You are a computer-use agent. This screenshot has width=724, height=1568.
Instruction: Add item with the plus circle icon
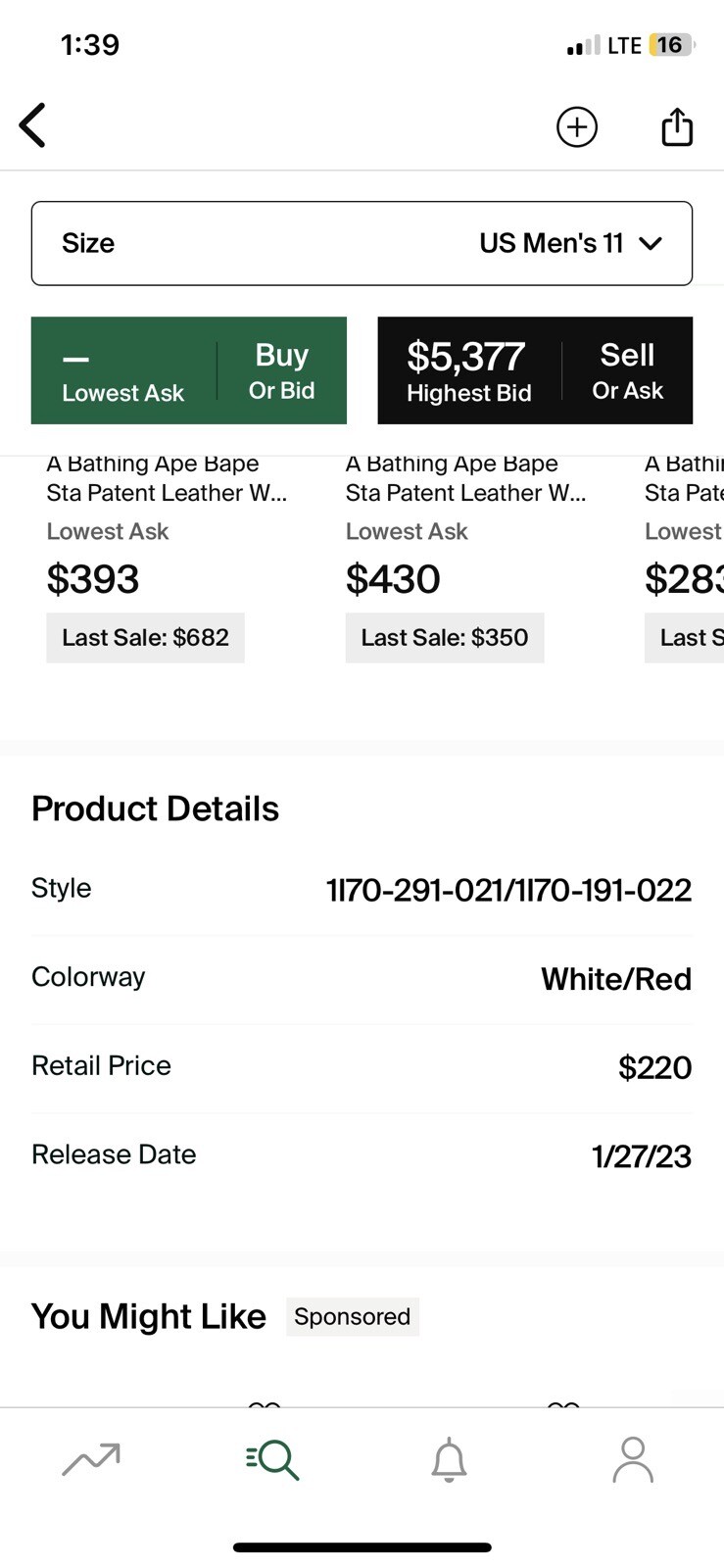point(577,126)
